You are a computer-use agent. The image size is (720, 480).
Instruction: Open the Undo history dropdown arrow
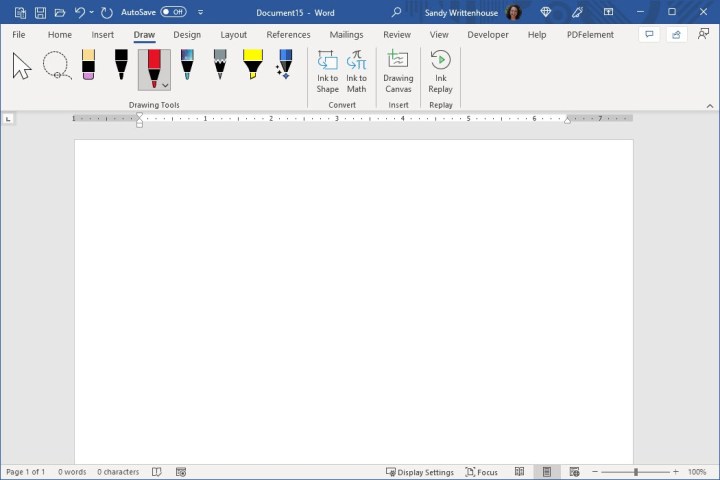(92, 12)
